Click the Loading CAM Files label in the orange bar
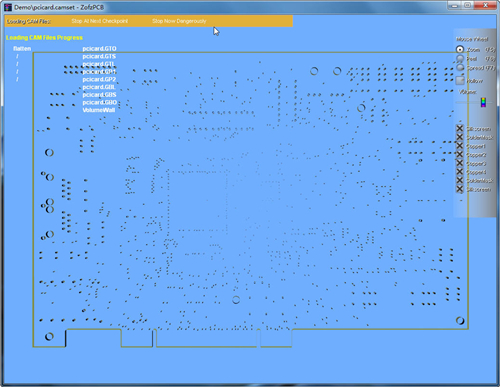Screen dimensions: 500x387 pyautogui.click(x=29, y=21)
